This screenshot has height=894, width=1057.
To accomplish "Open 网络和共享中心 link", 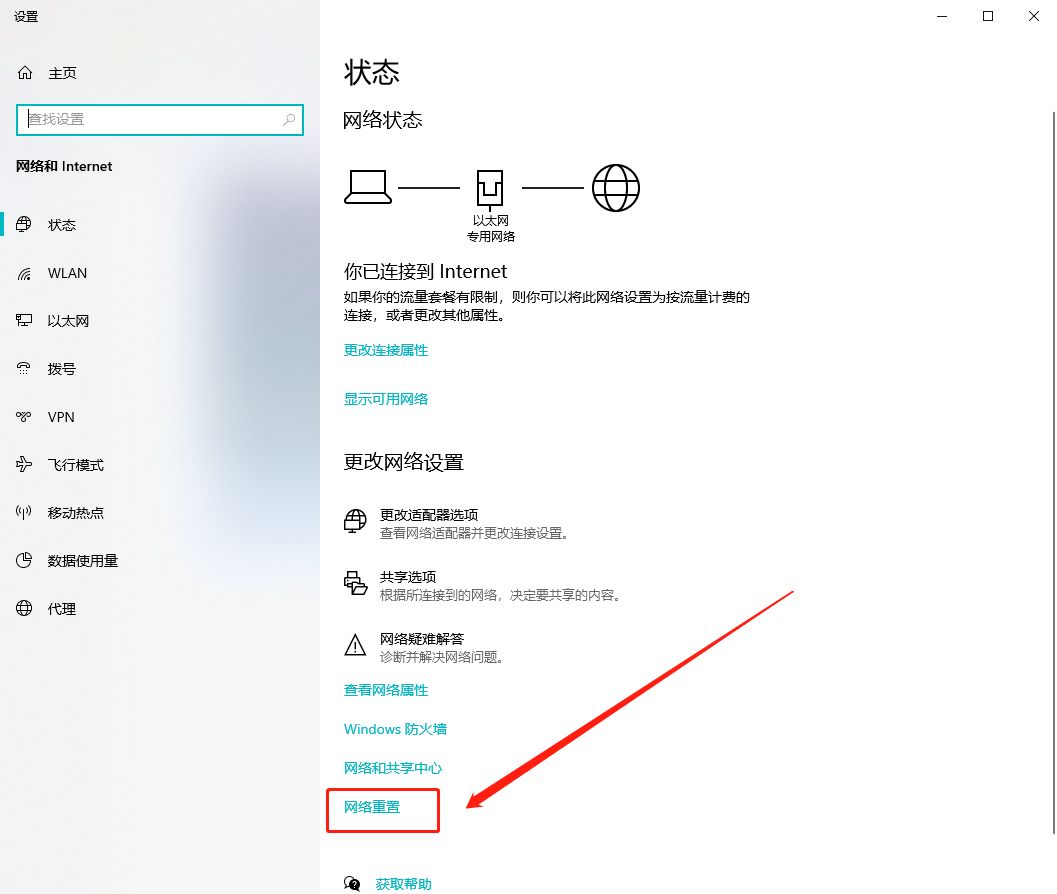I will (x=393, y=768).
